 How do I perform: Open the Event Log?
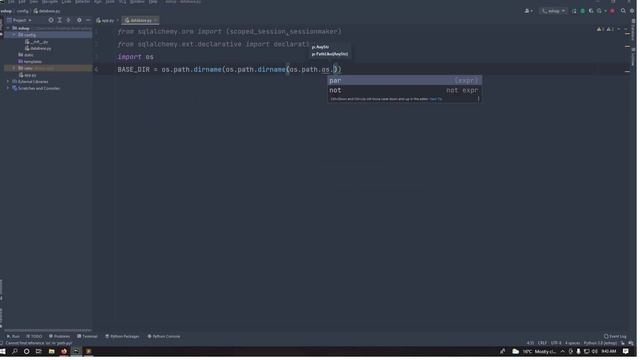coord(616,337)
